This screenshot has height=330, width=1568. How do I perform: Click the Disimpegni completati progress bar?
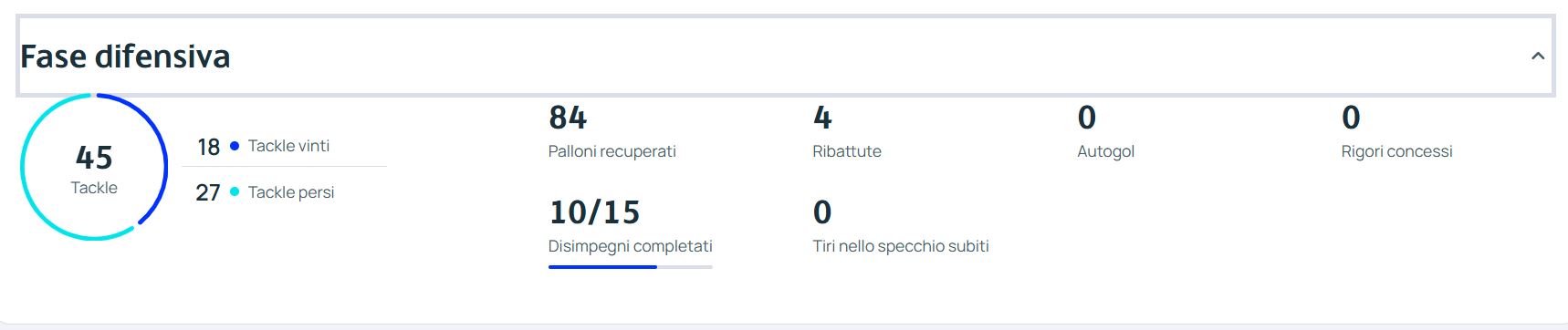click(x=630, y=267)
